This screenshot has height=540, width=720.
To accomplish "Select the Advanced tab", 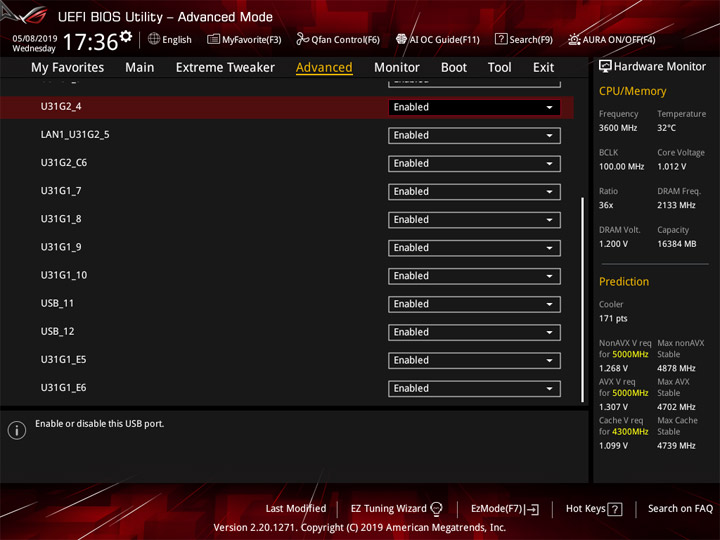I will [324, 68].
